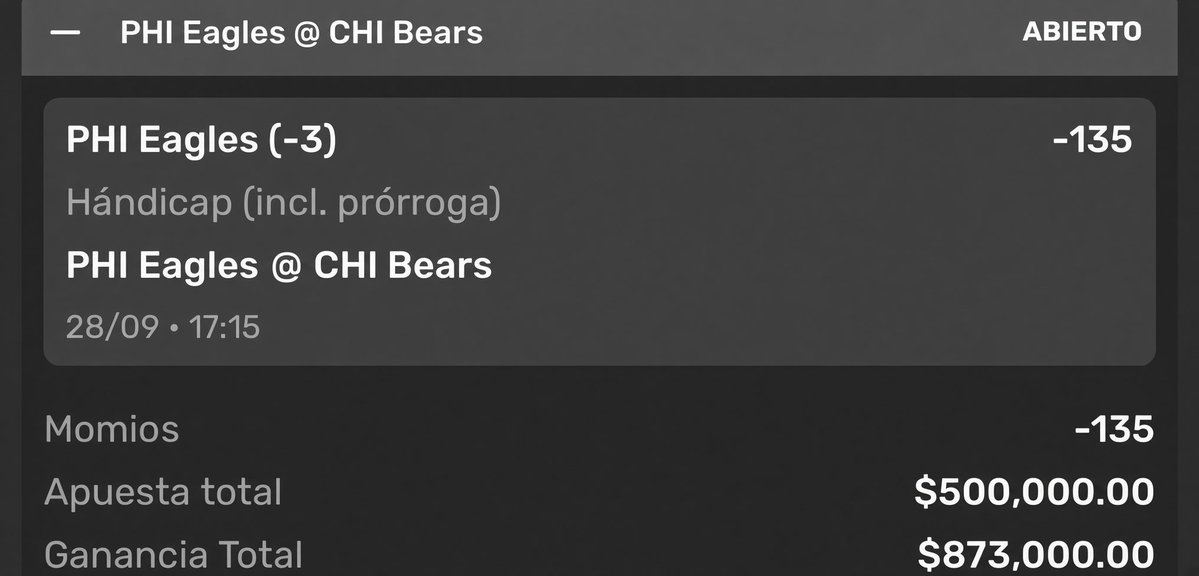Click the -135 odds in the bet card
The height and width of the screenshot is (576, 1199).
tap(1092, 140)
